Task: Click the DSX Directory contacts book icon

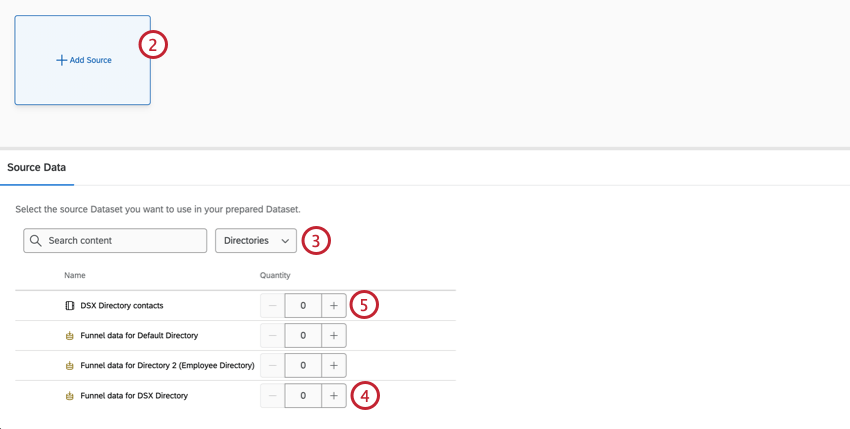Action: (x=70, y=305)
